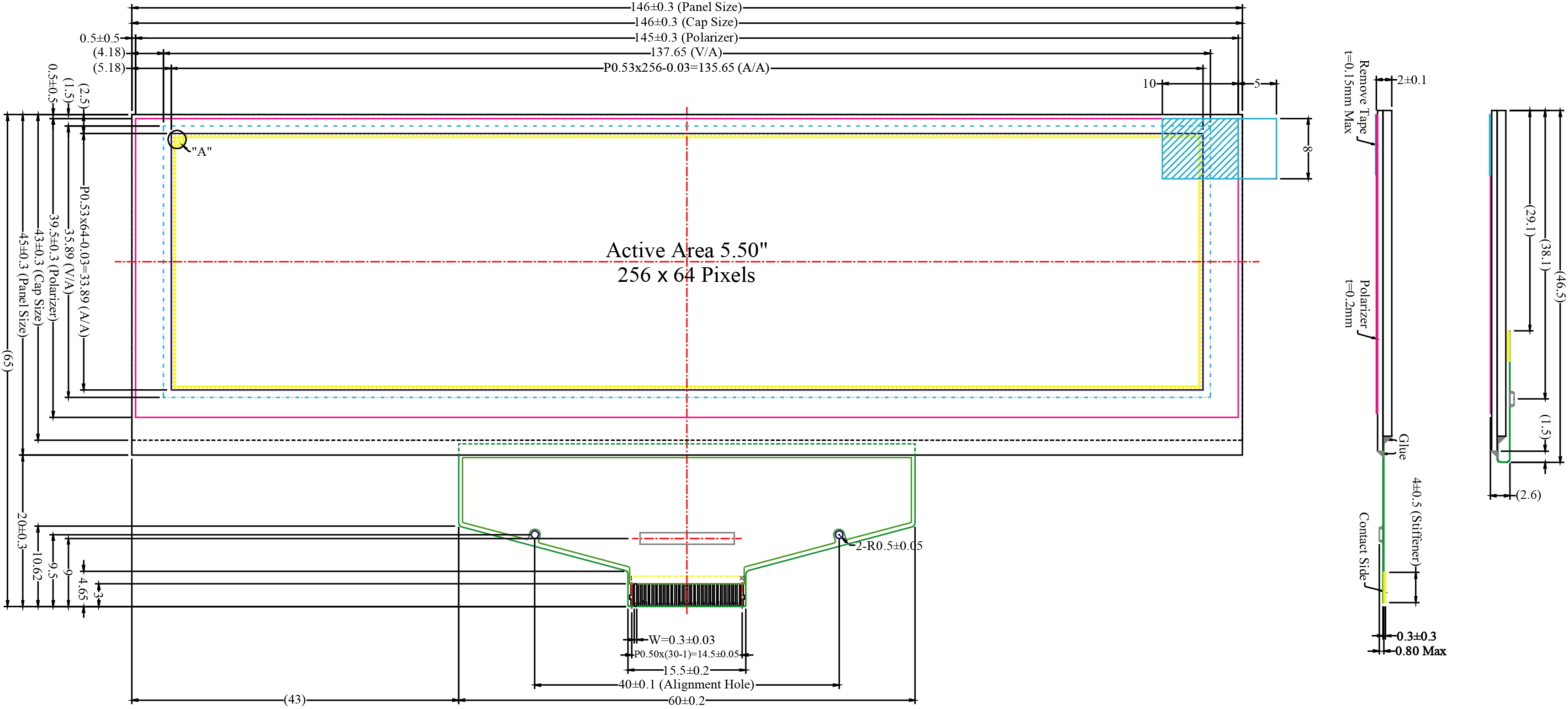Click the '146±0.3 (Panel Size)' width dimension
The image size is (1568, 709).
pyautogui.click(x=686, y=7)
